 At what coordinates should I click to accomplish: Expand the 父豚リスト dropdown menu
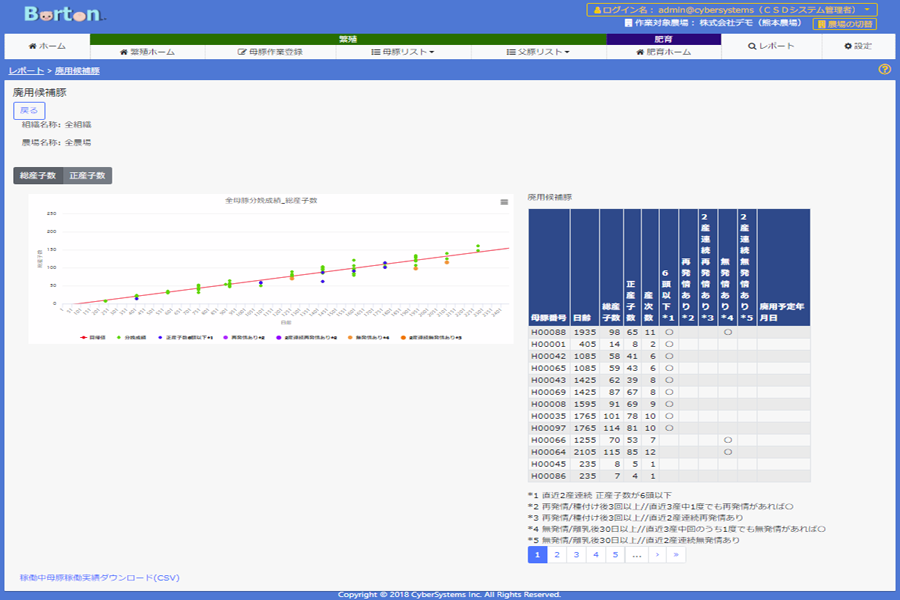pos(538,52)
